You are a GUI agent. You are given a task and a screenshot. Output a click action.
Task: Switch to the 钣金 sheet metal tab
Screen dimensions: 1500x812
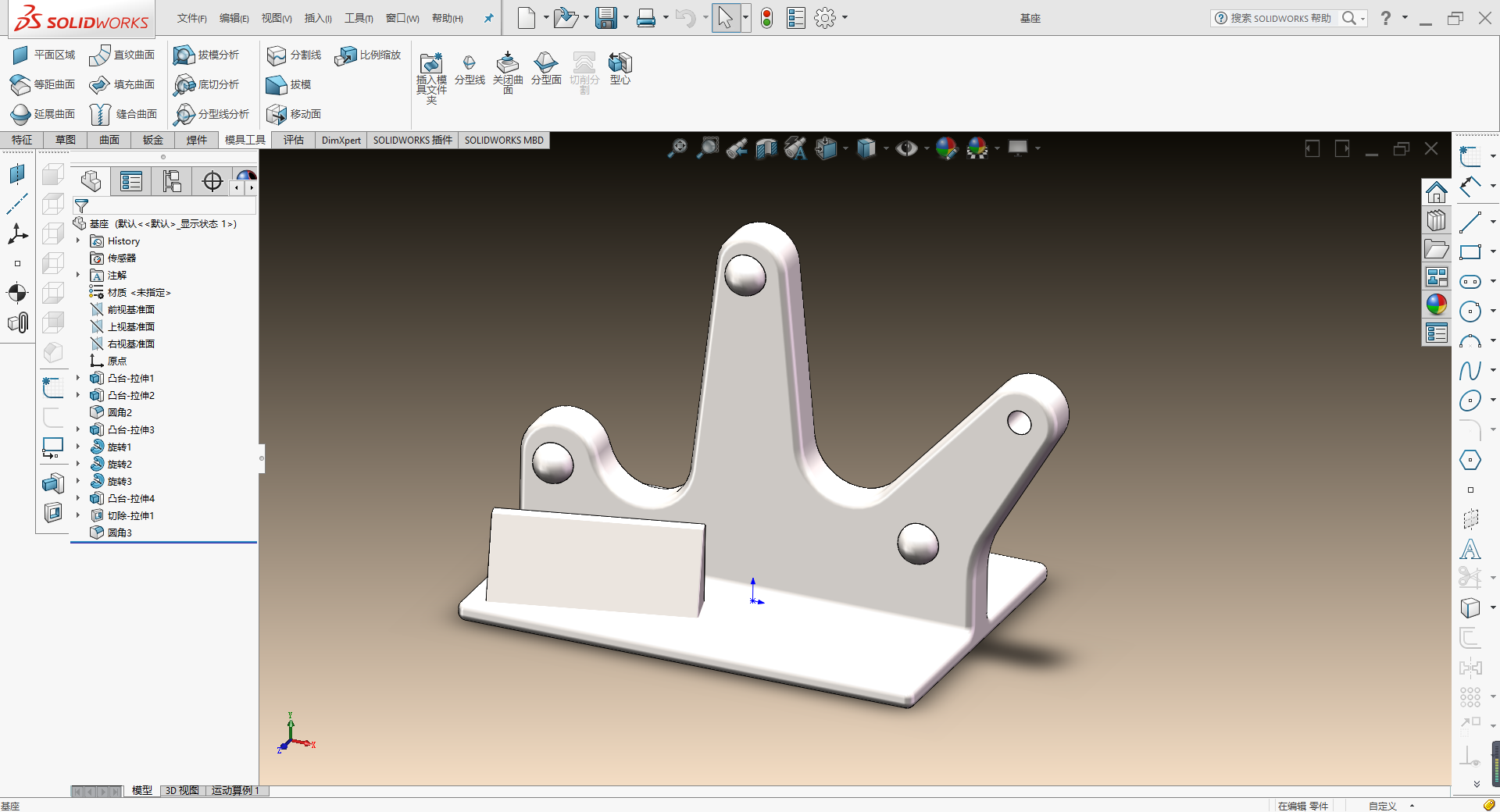[153, 140]
